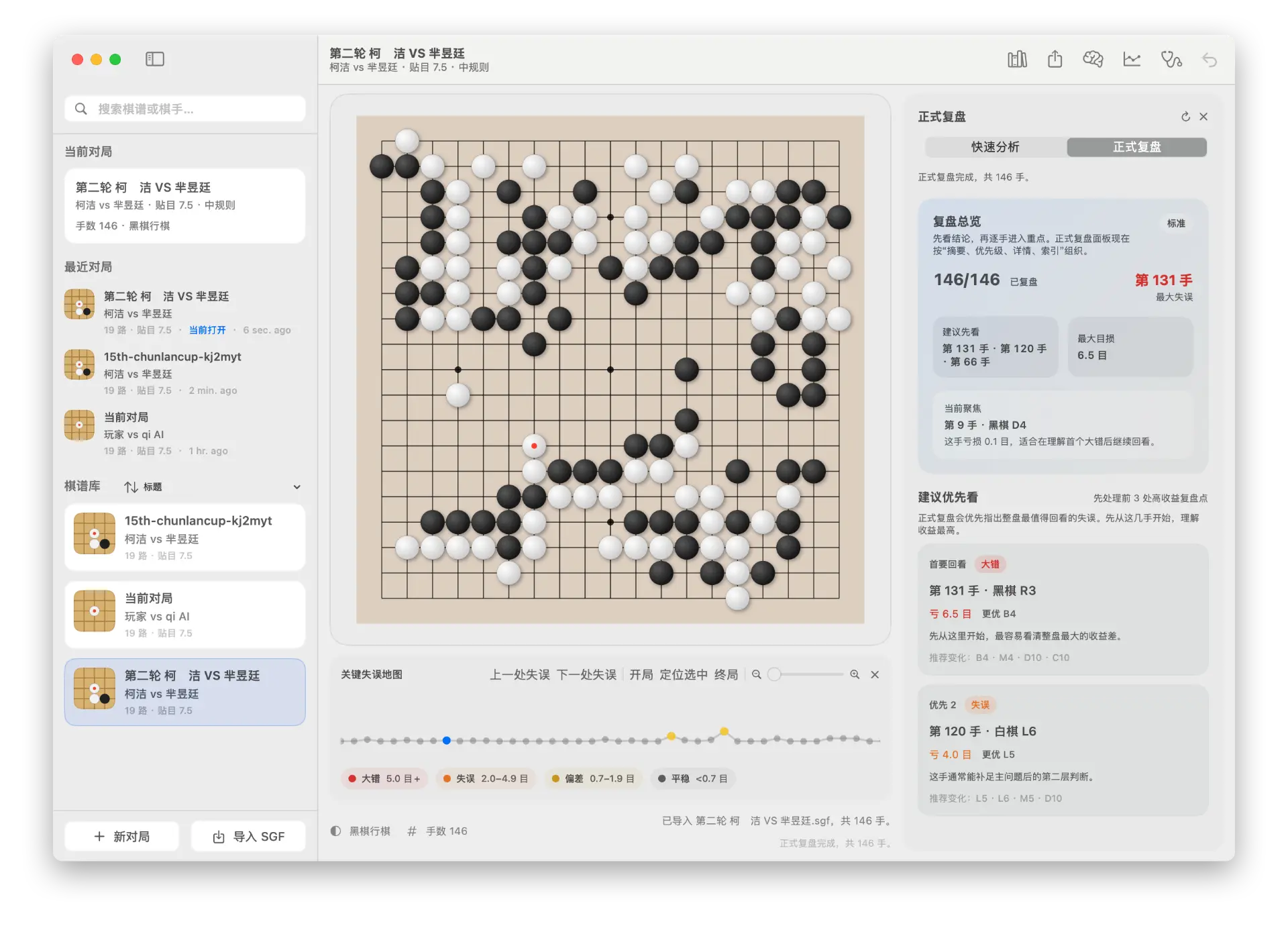Zoom out on the mistake map
This screenshot has height=932, width=1288.
(x=757, y=674)
